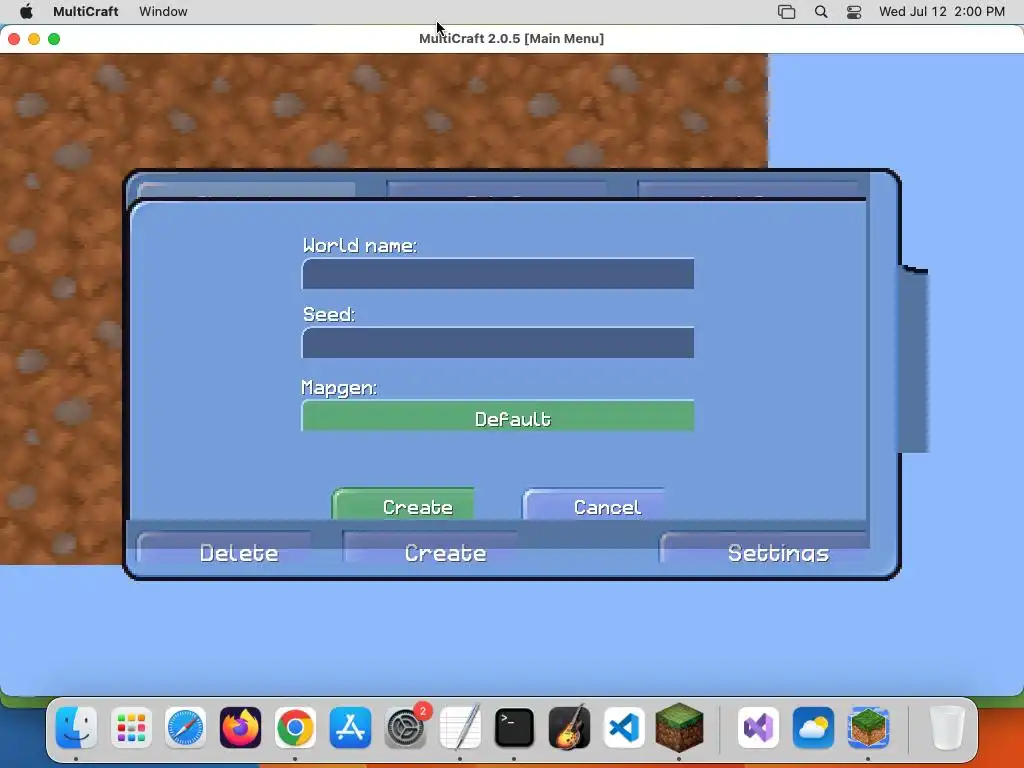The height and width of the screenshot is (768, 1024).
Task: Click the grass block icon in dock
Action: coord(679,727)
